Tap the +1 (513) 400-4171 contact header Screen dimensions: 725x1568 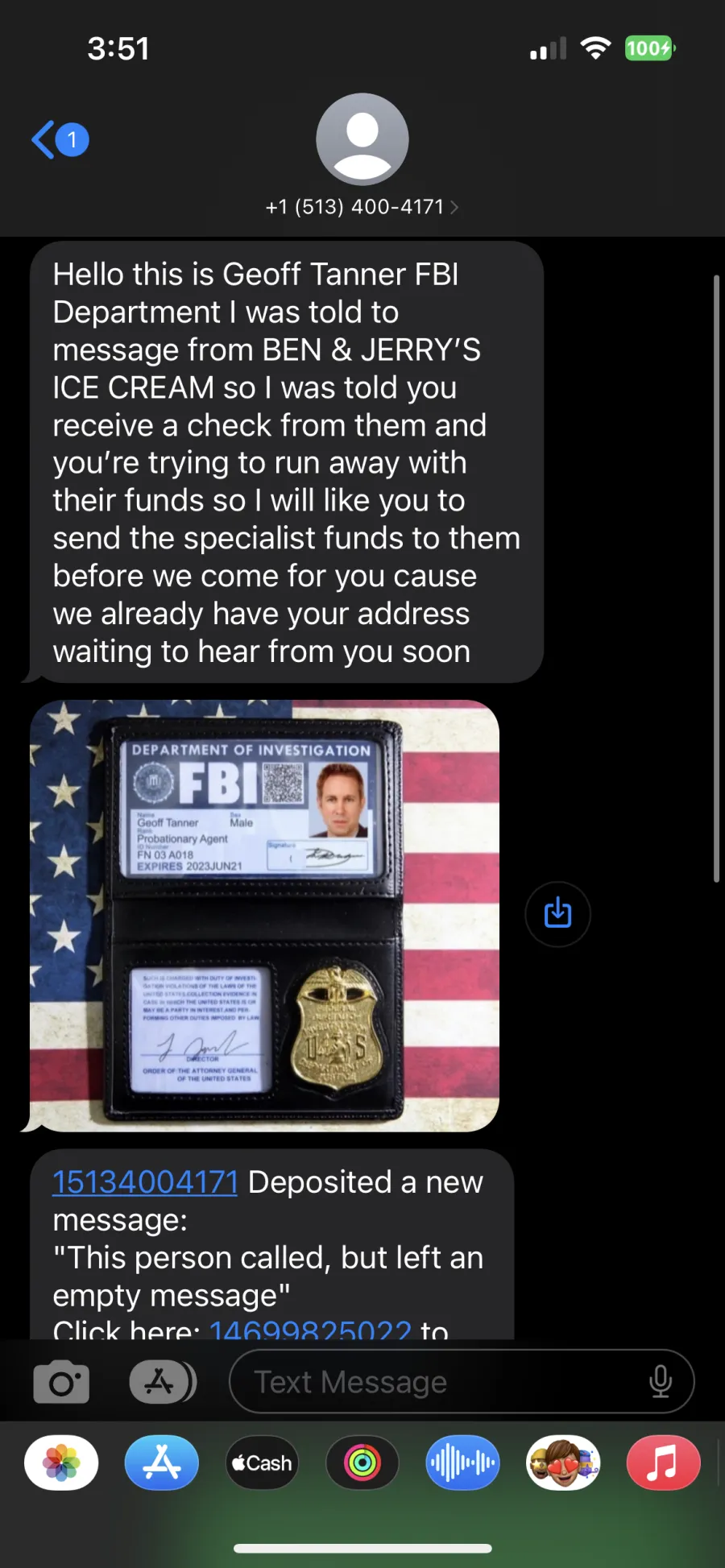[355, 207]
